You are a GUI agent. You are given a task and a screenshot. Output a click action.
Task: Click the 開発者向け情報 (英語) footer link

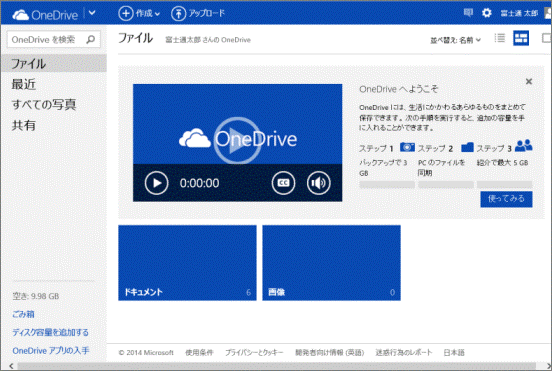click(x=330, y=352)
